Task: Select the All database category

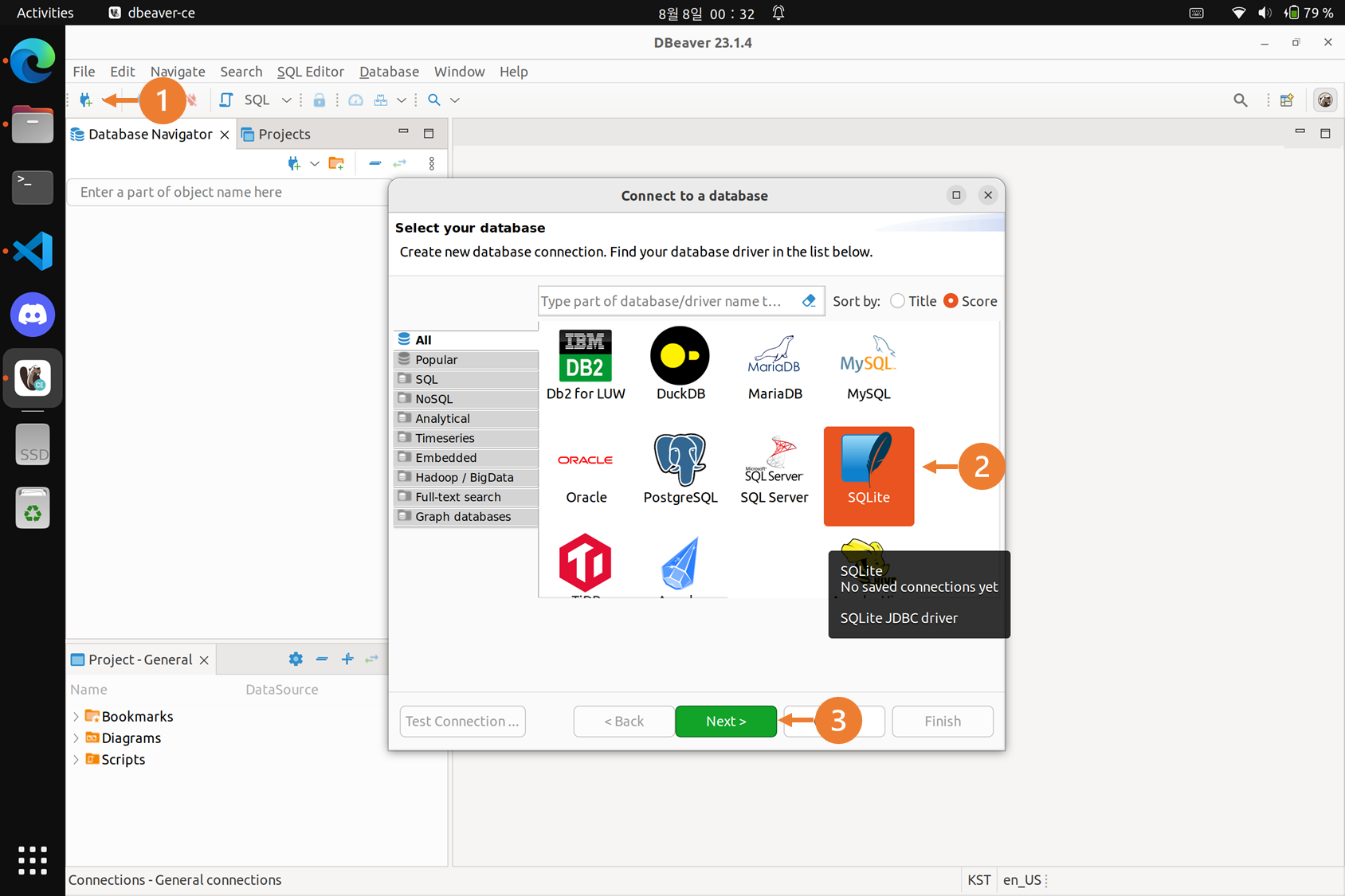Action: [466, 339]
